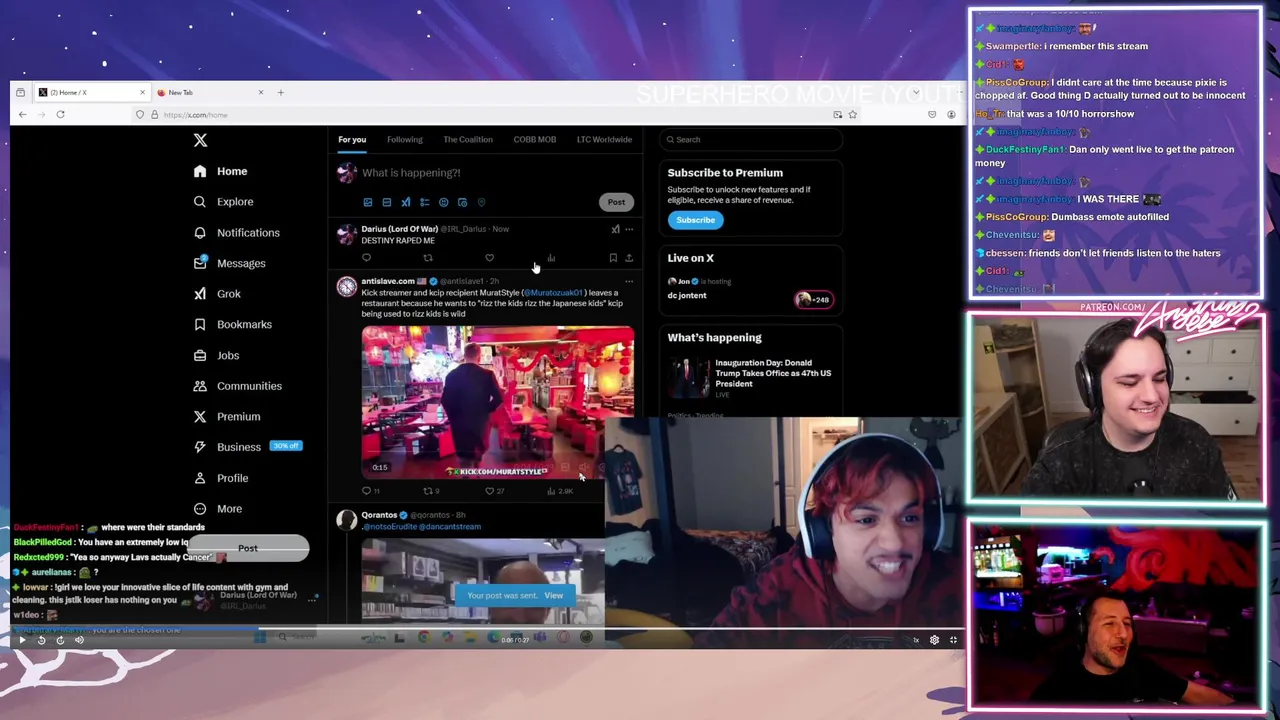Rewind using the skip-back player button
The height and width of the screenshot is (720, 1280).
[x=41, y=640]
